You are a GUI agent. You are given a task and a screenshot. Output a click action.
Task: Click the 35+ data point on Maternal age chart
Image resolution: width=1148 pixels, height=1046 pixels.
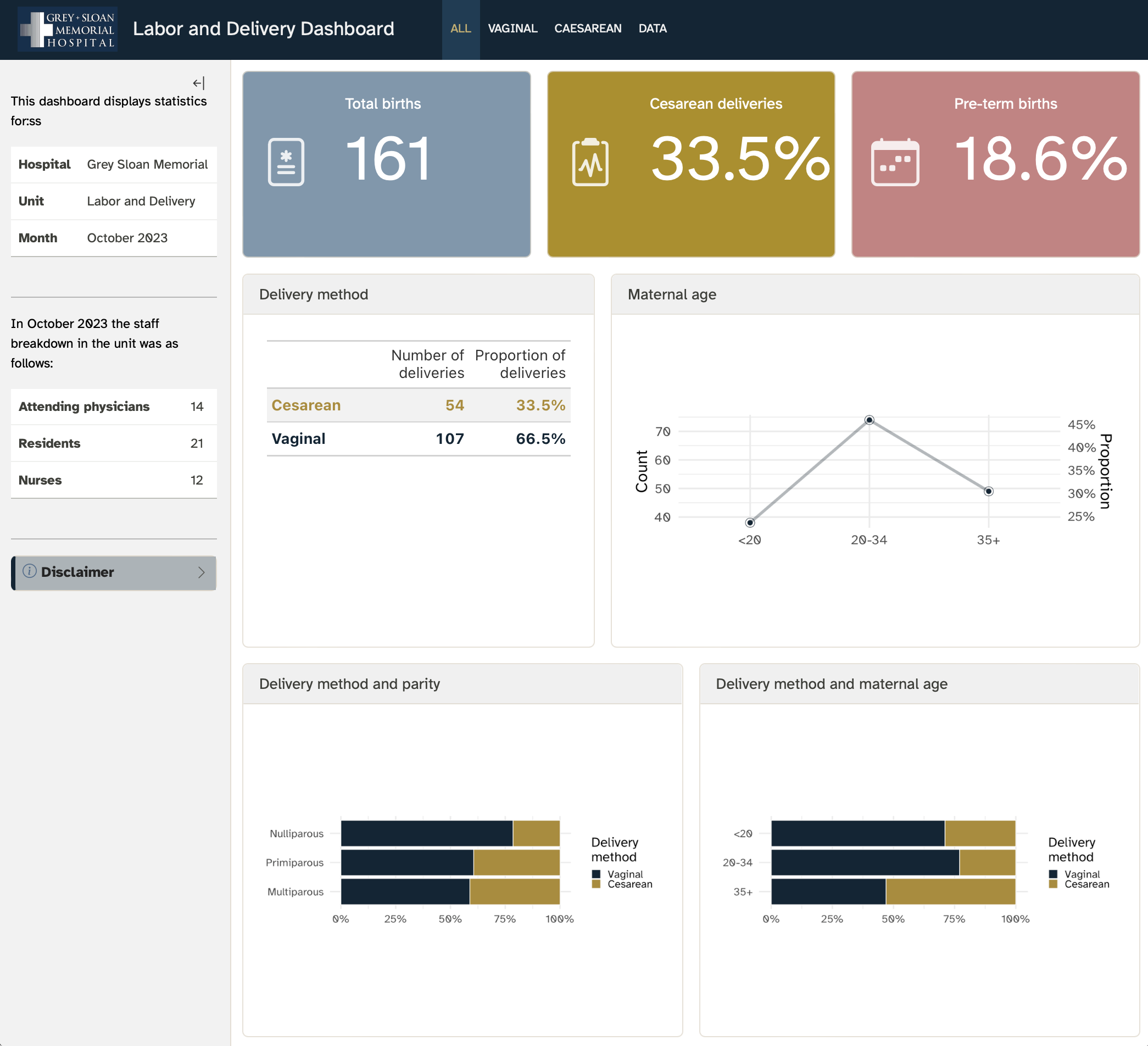point(989,491)
